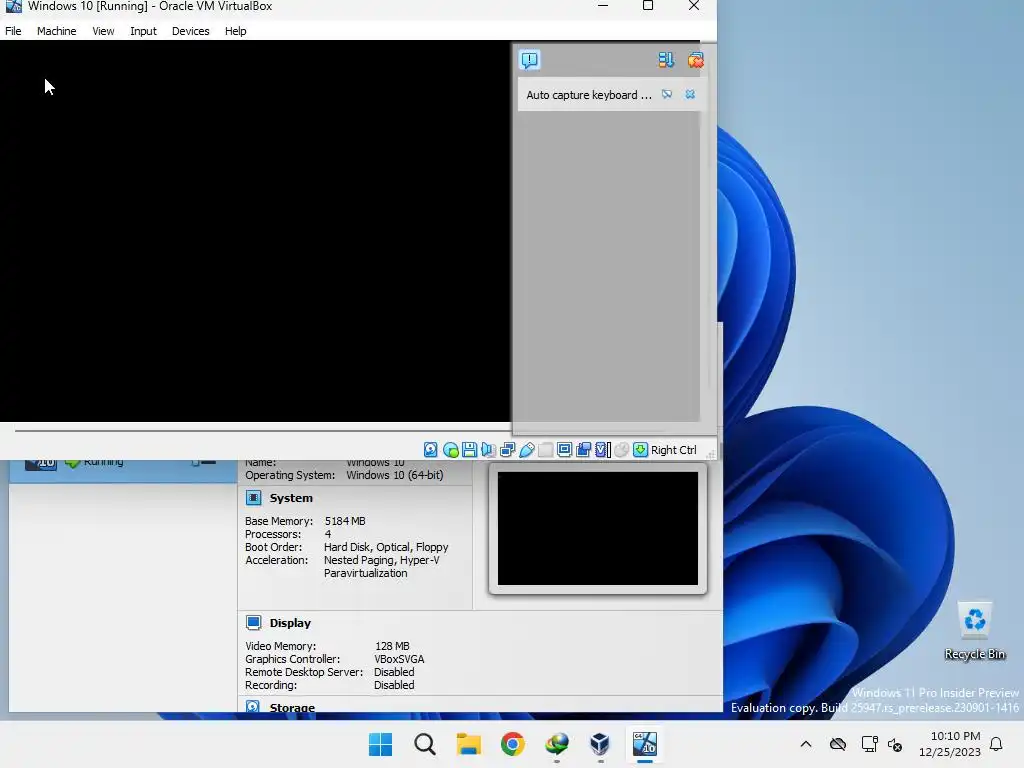Click the network tray icon
Viewport: 1024px width, 768px height.
coord(869,744)
